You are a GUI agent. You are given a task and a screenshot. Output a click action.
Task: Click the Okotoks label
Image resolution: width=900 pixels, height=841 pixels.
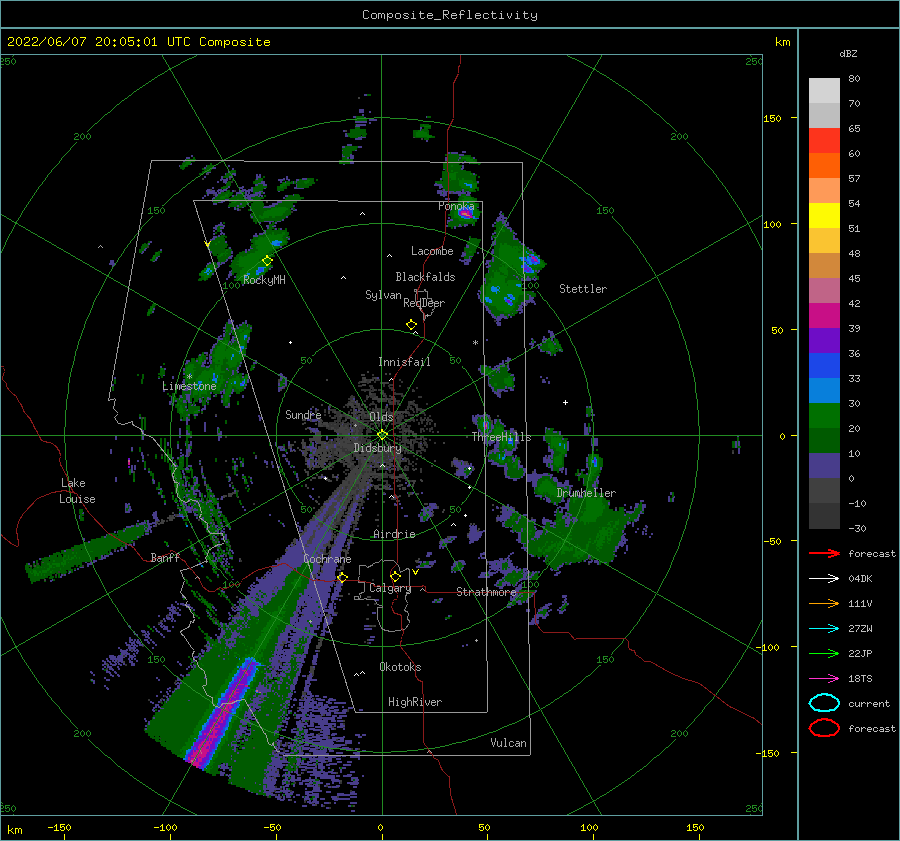click(x=400, y=667)
